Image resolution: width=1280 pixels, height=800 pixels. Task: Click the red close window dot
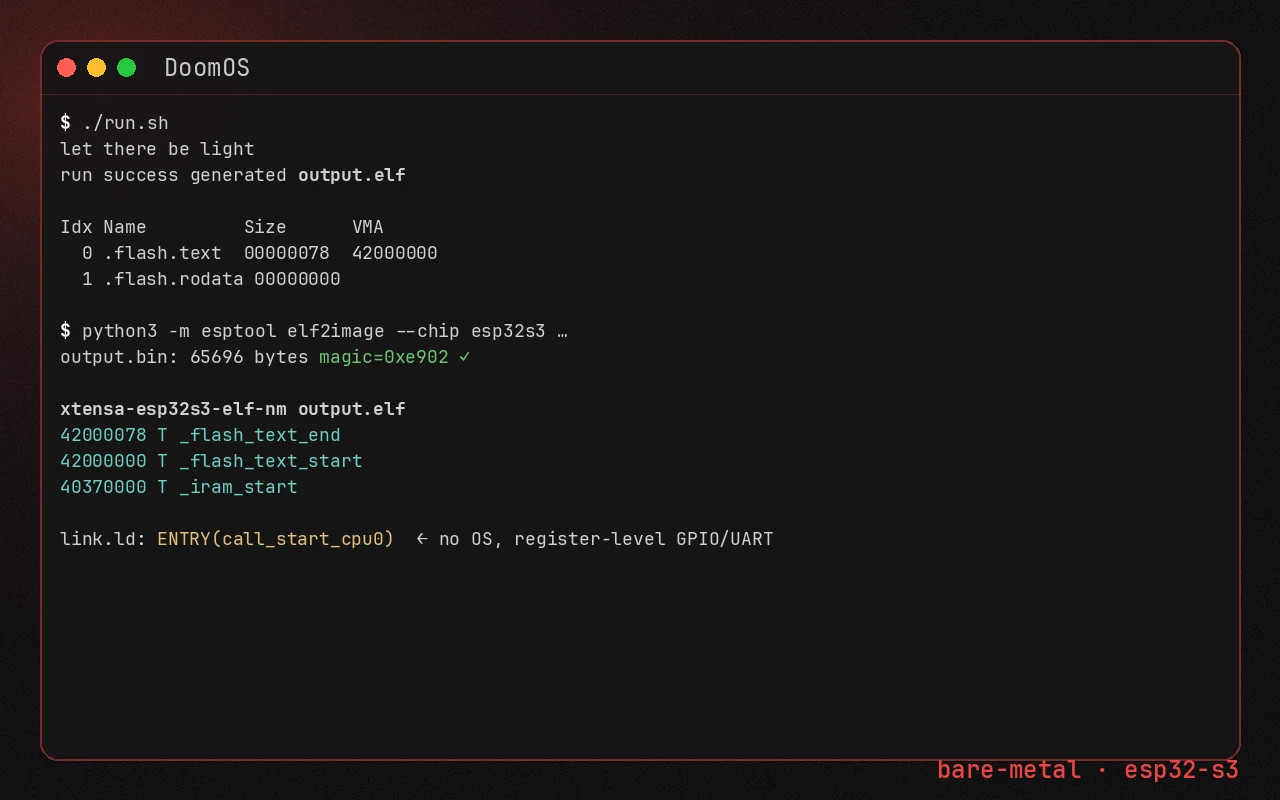(67, 68)
